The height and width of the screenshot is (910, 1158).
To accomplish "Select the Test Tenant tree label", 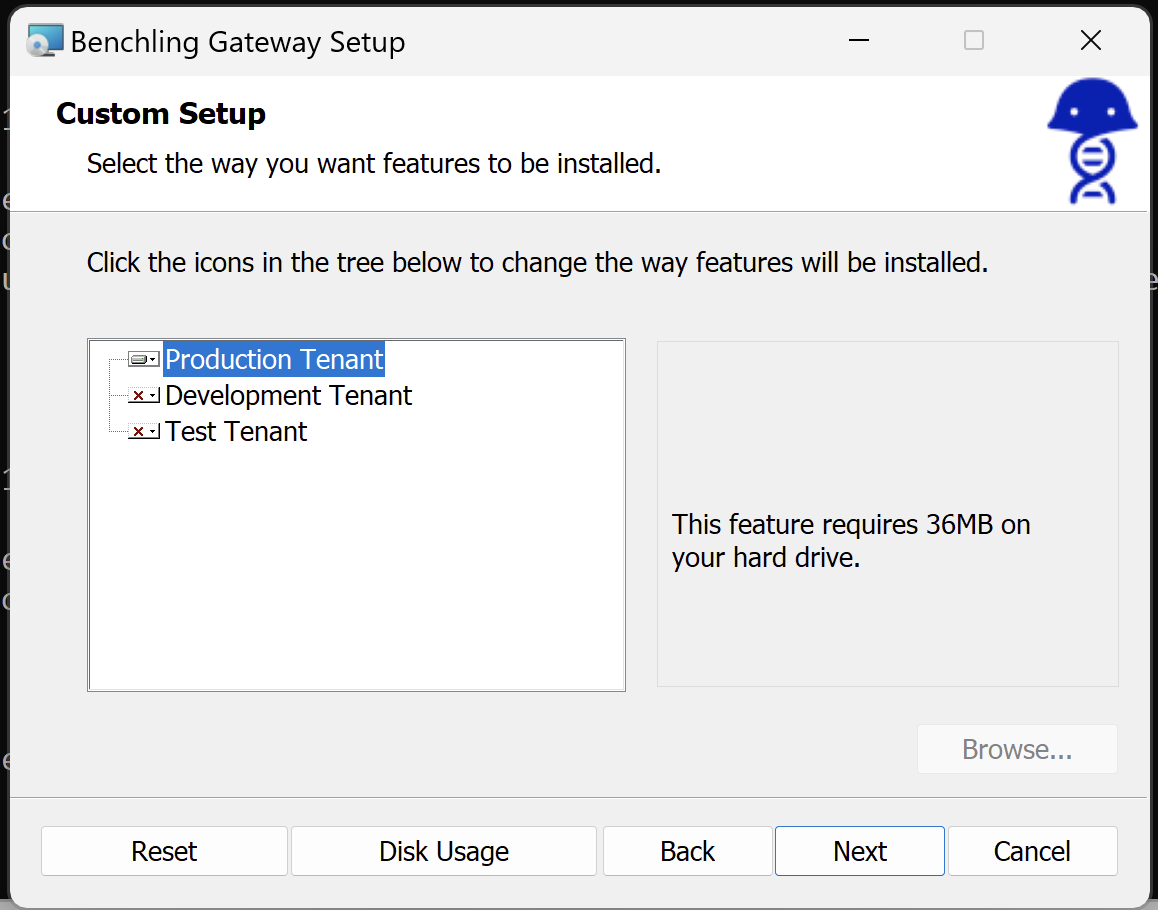I will pyautogui.click(x=236, y=432).
